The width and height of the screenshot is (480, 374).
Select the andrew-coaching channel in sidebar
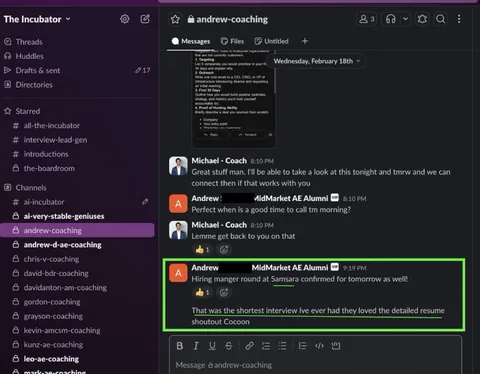point(77,230)
